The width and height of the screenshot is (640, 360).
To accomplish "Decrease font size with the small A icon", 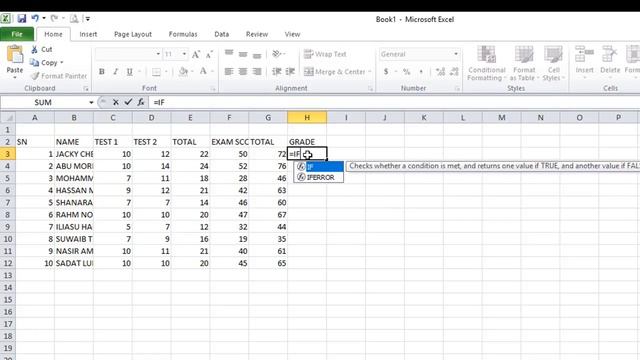I will tap(209, 54).
